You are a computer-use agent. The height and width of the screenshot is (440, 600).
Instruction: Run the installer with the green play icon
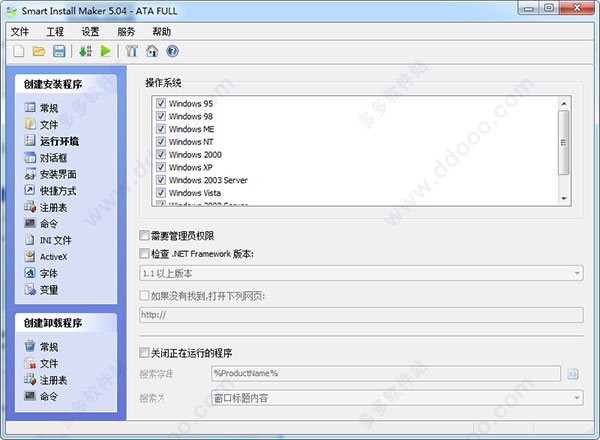coord(106,51)
